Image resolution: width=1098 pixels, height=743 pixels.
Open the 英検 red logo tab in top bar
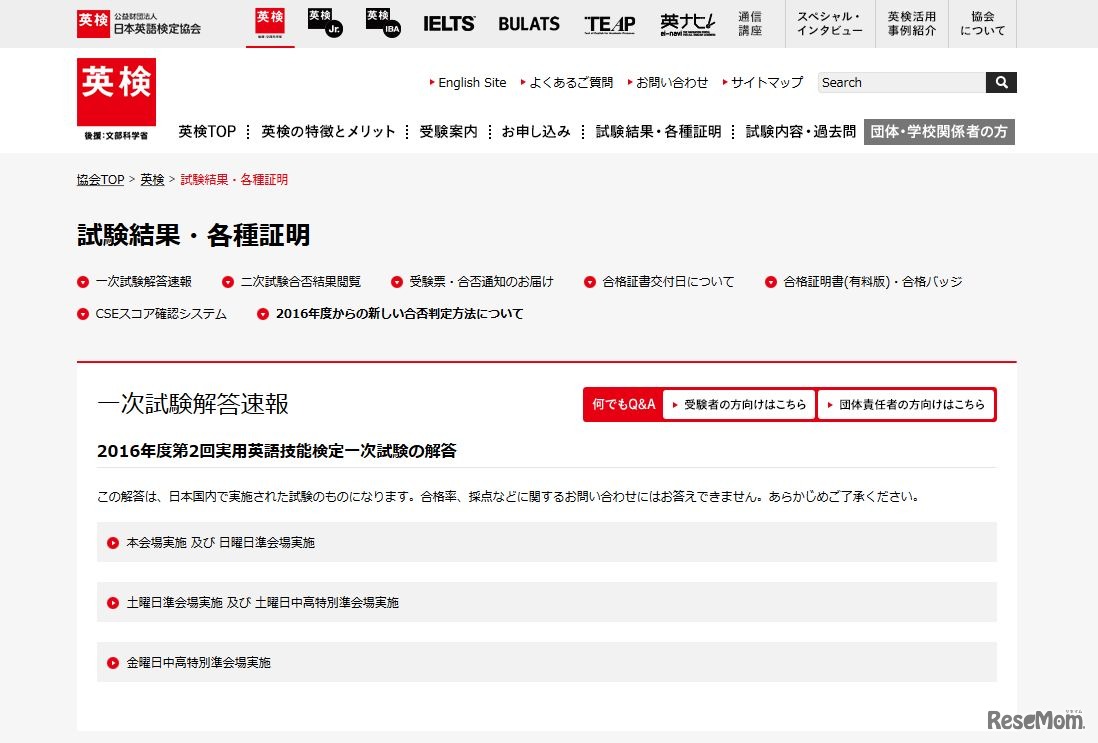(270, 23)
